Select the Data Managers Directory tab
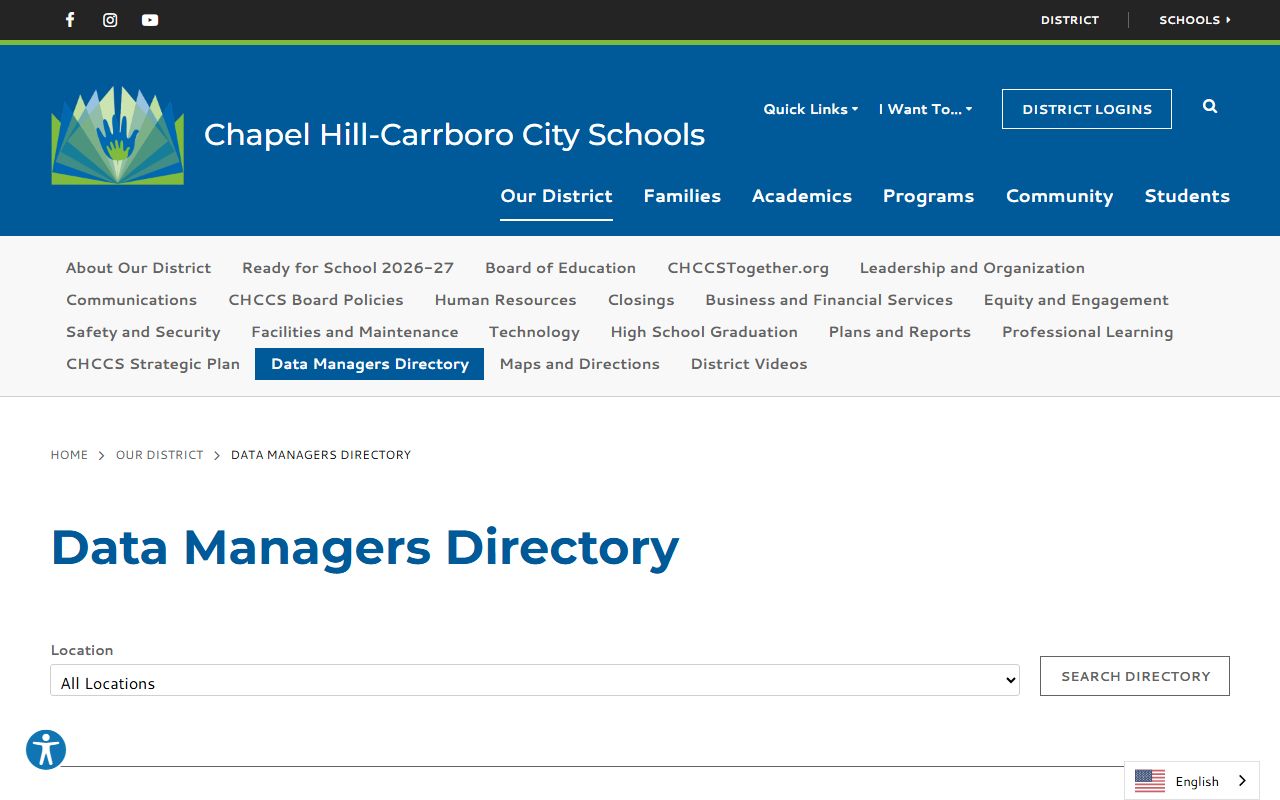 [x=369, y=364]
